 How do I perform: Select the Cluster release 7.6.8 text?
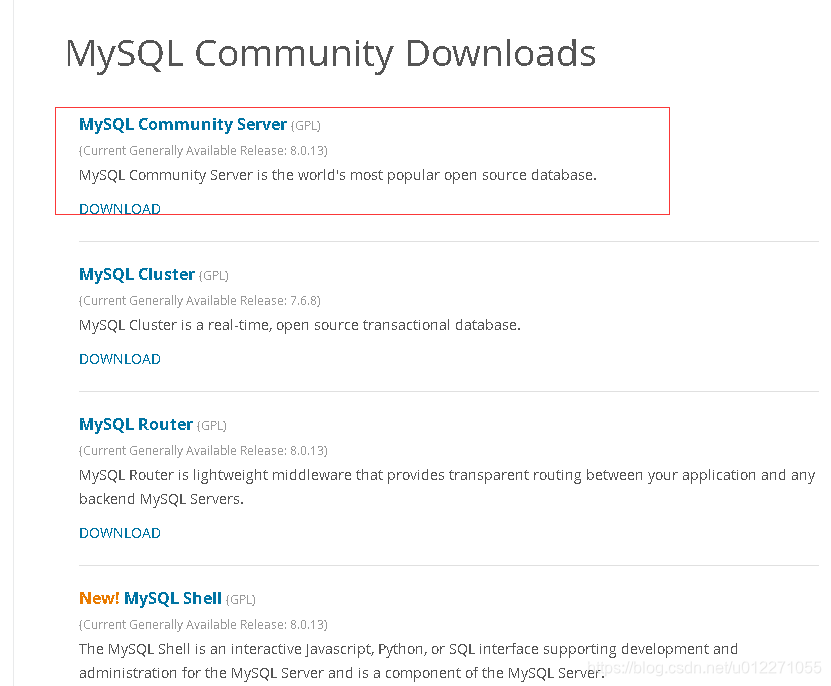200,301
